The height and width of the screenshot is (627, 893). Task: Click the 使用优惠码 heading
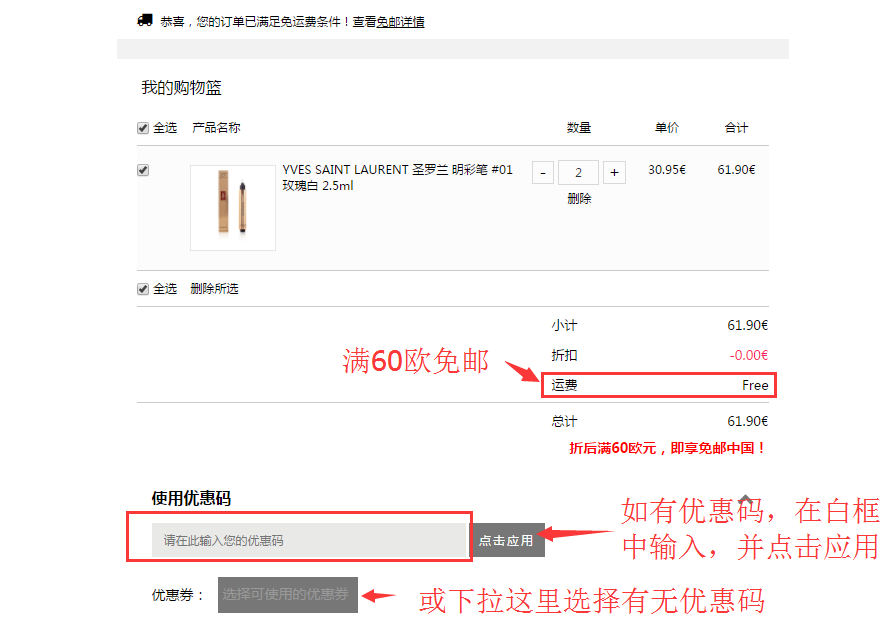tap(191, 498)
